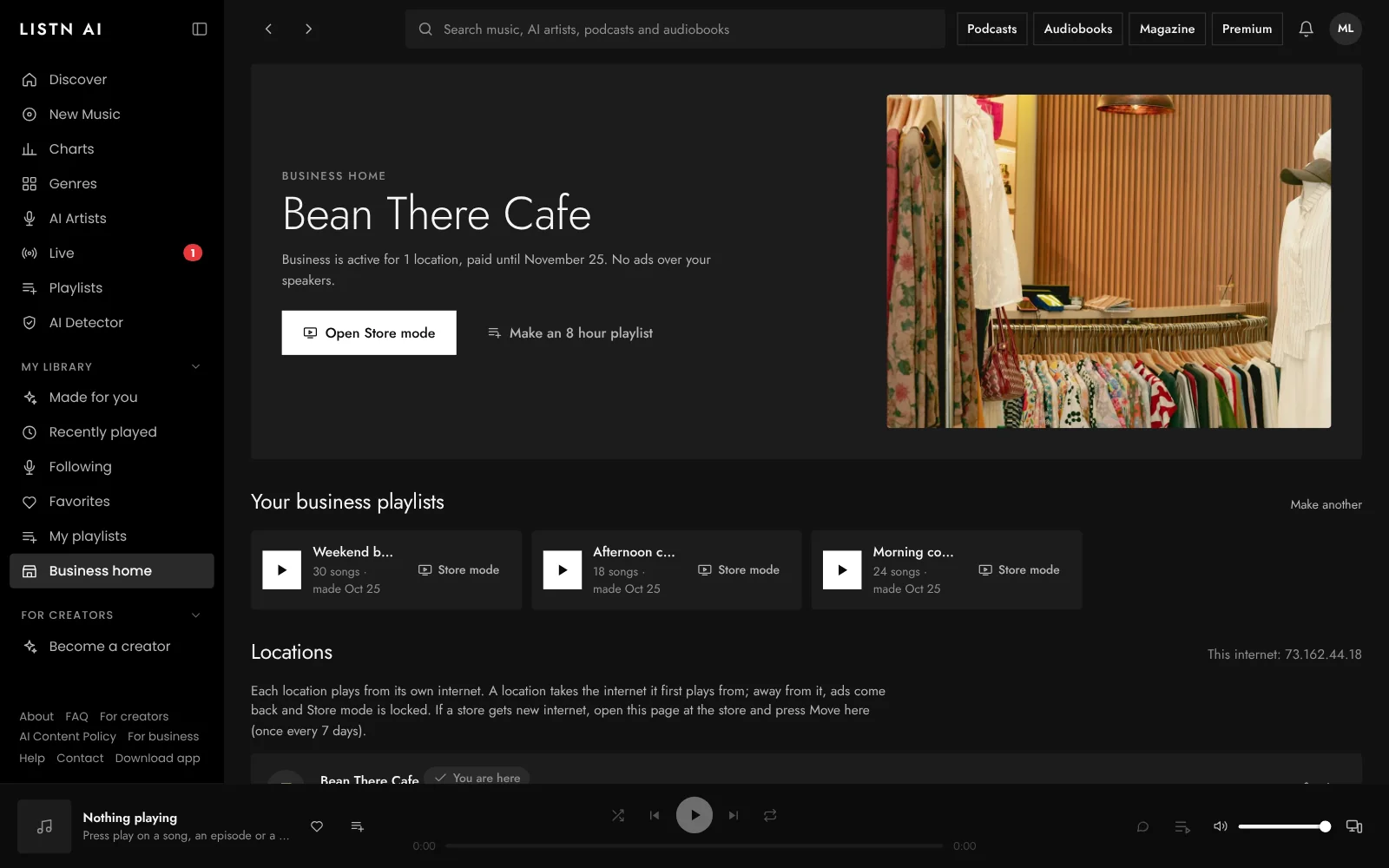This screenshot has width=1389, height=868.
Task: Open the Podcasts button
Action: [991, 29]
